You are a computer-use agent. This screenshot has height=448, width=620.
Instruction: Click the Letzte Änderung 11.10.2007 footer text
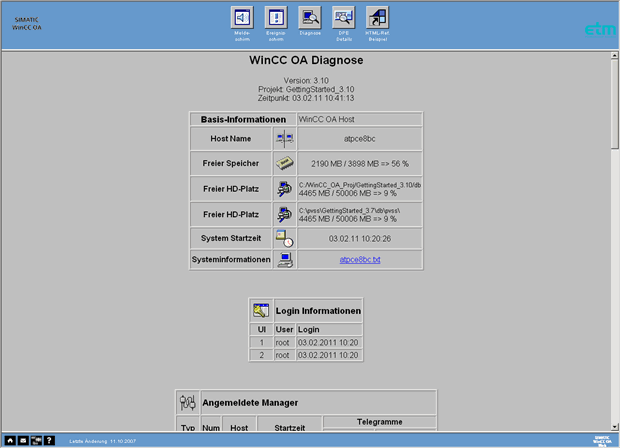click(102, 441)
